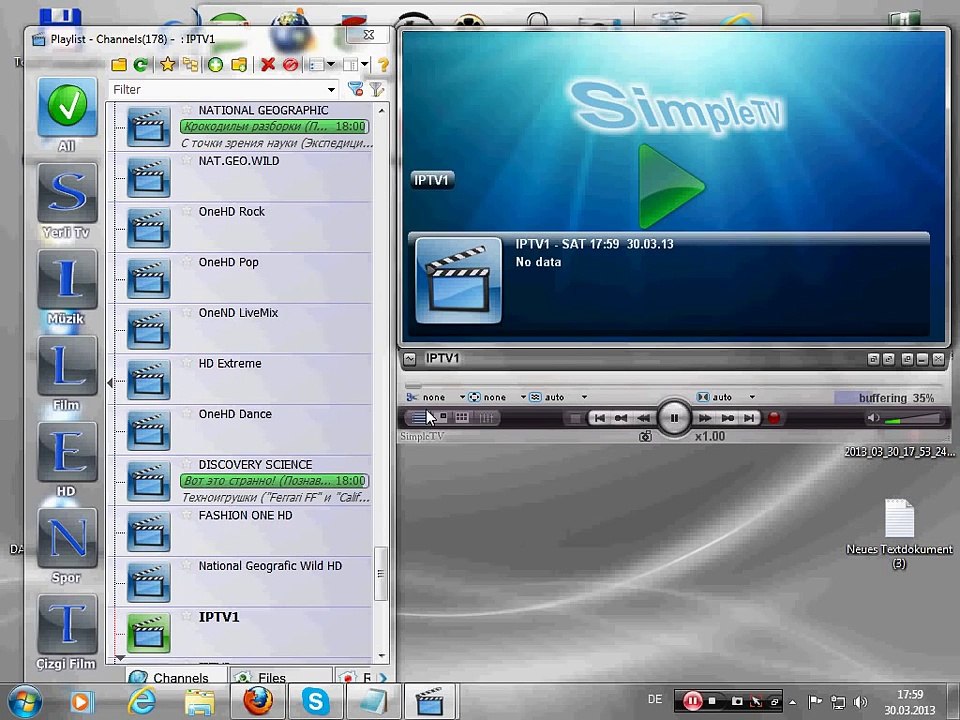
Task: Click the add folder icon
Action: [x=239, y=64]
